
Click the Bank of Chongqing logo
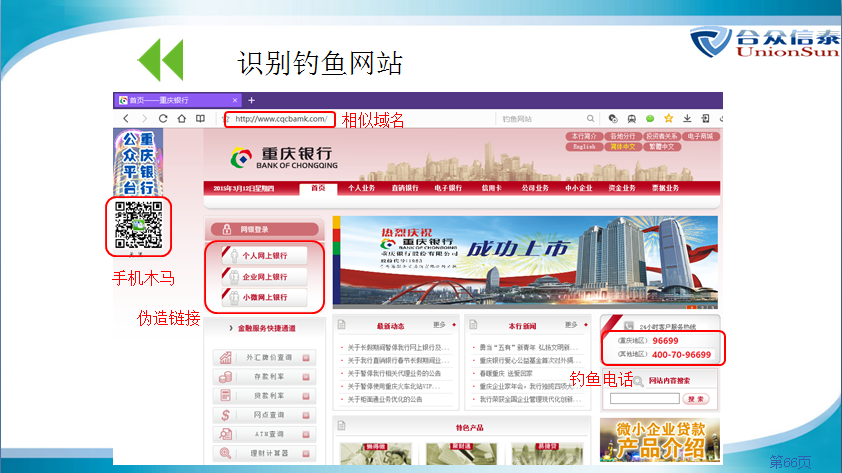285,158
